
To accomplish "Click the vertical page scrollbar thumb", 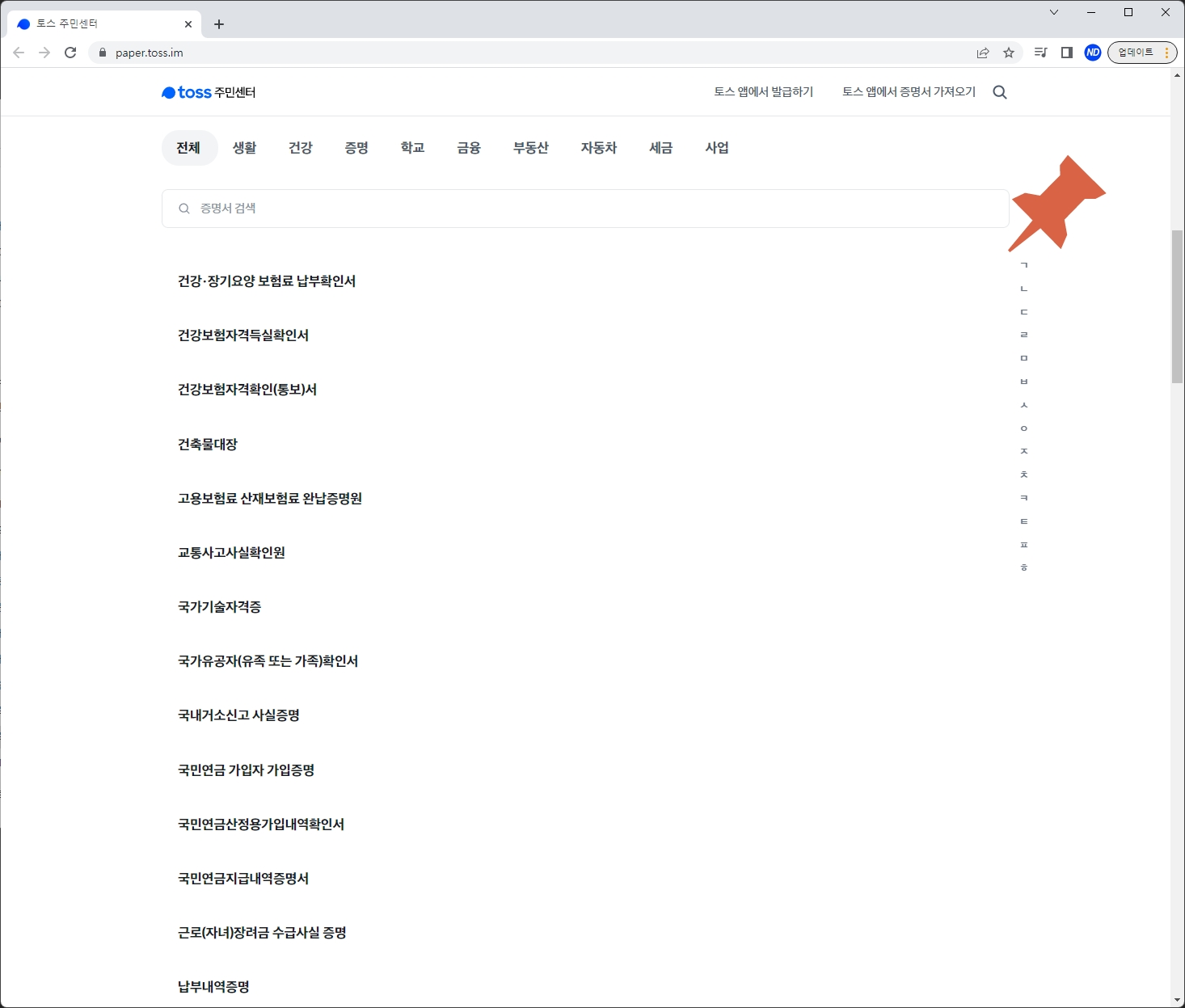I will pyautogui.click(x=1177, y=306).
